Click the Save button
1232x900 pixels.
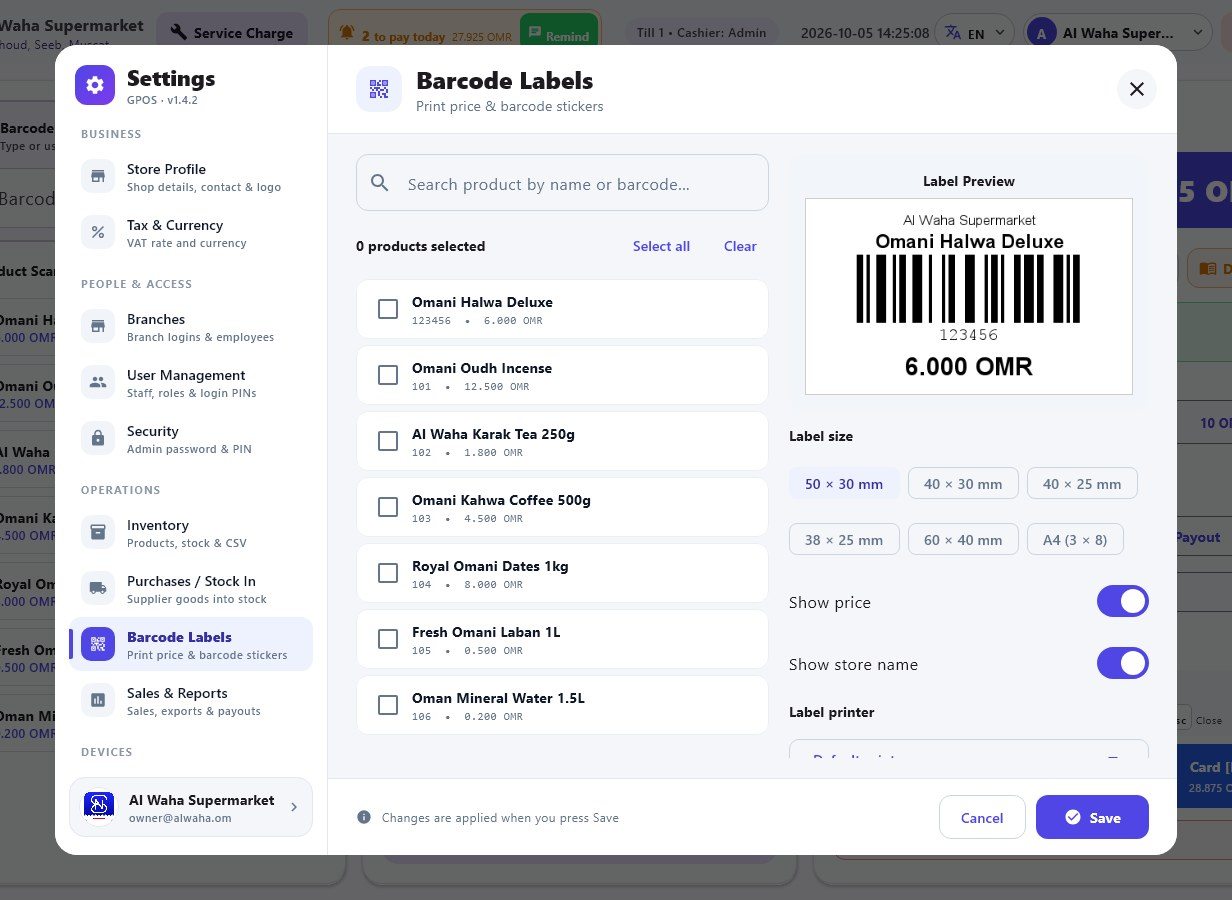coord(1092,817)
